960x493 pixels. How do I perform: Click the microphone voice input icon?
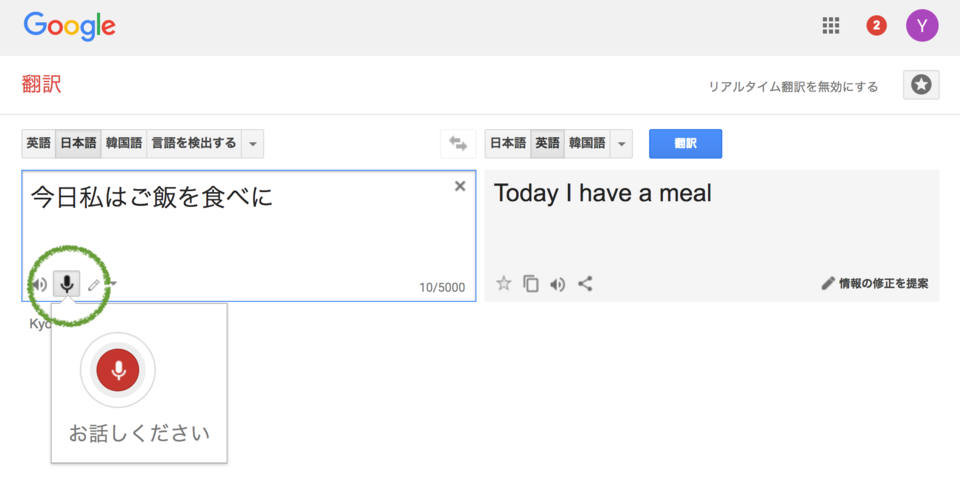pyautogui.click(x=67, y=284)
